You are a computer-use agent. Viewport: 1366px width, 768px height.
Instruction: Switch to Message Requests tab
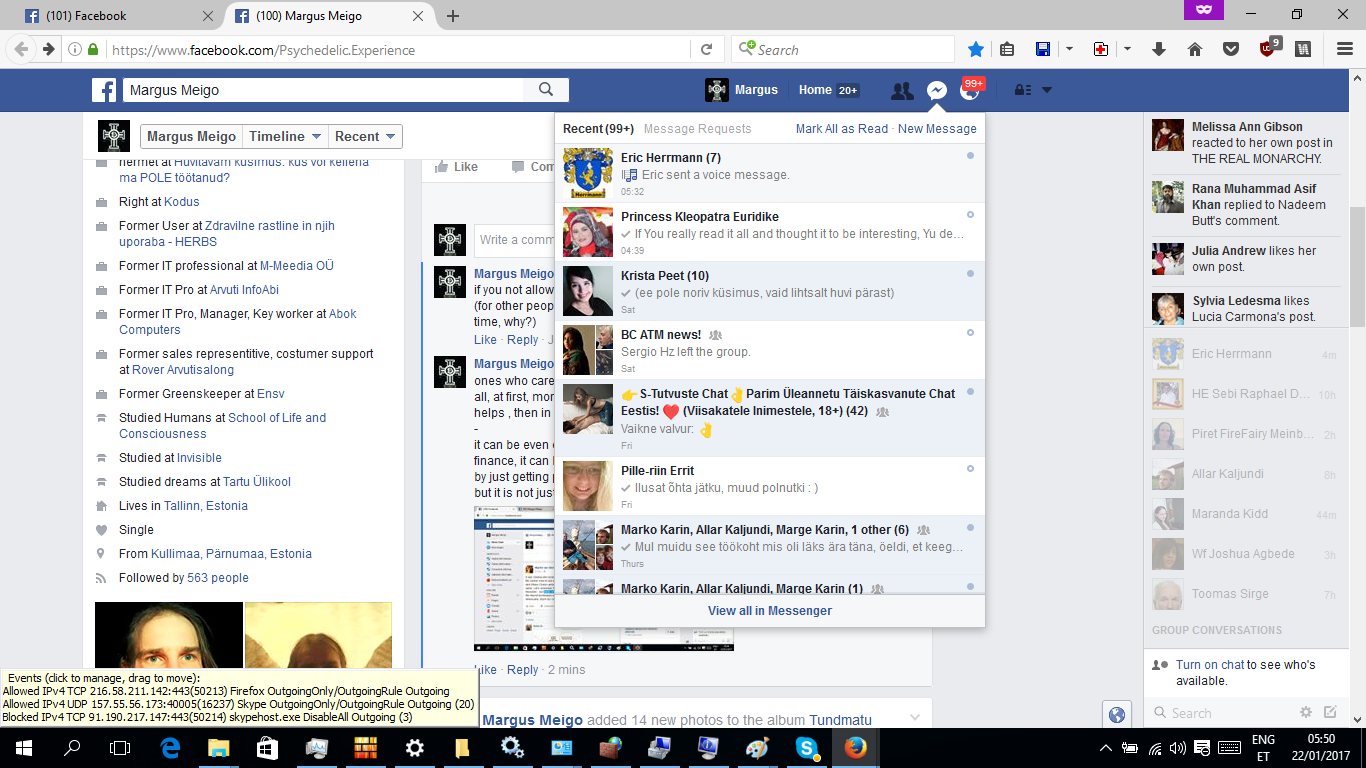point(697,129)
